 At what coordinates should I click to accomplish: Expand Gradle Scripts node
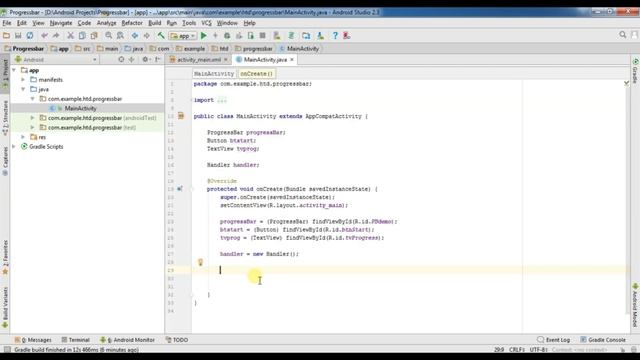pyautogui.click(x=14, y=146)
